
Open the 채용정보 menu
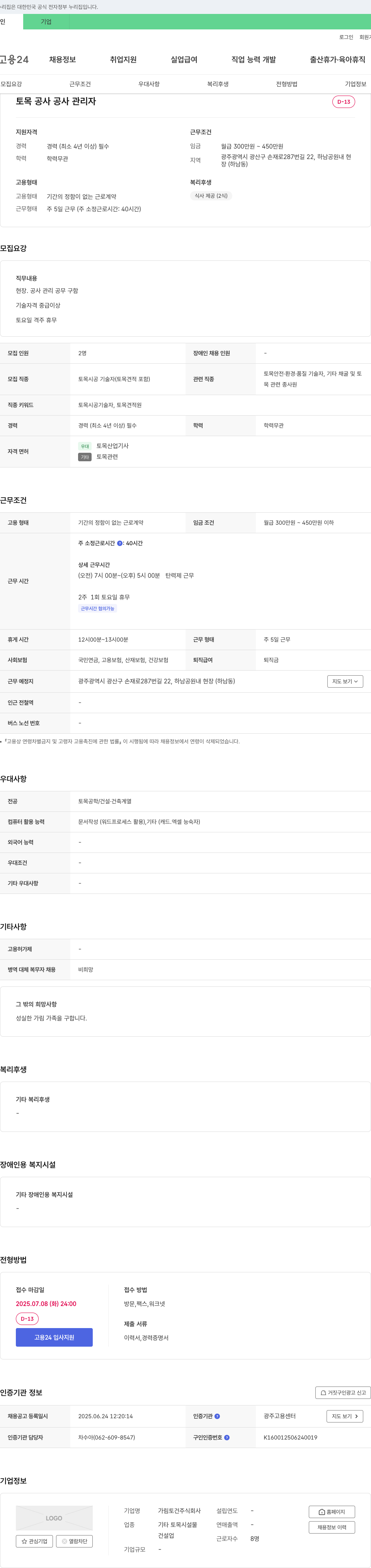pyautogui.click(x=63, y=60)
